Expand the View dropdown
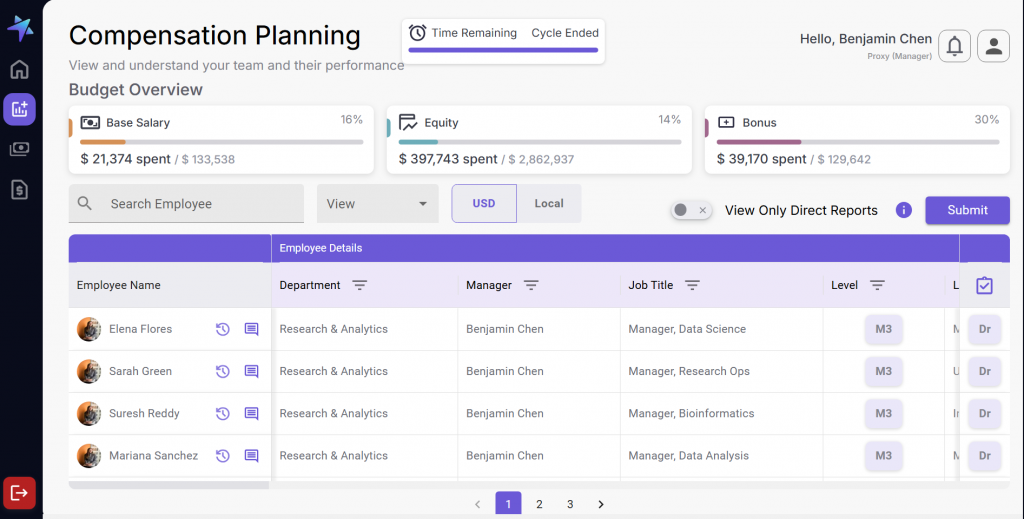Screen dimensions: 1024x519 point(377,204)
